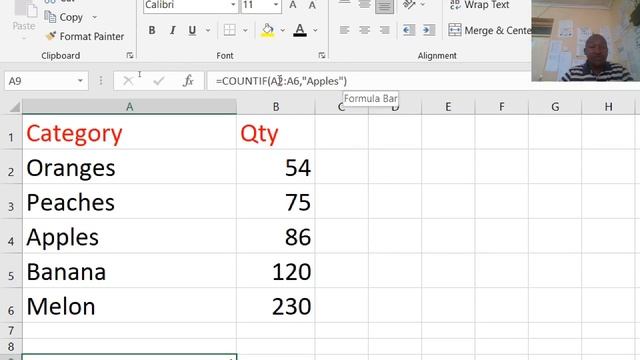This screenshot has height=360, width=640.
Task: Select the cell containing 230
Action: click(x=276, y=305)
